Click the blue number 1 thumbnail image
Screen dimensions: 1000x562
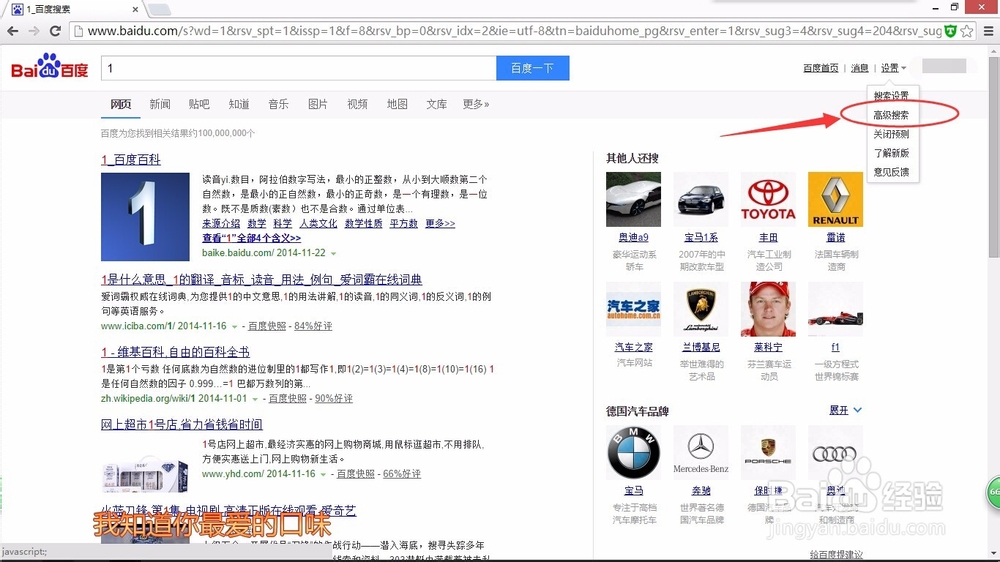coord(145,217)
